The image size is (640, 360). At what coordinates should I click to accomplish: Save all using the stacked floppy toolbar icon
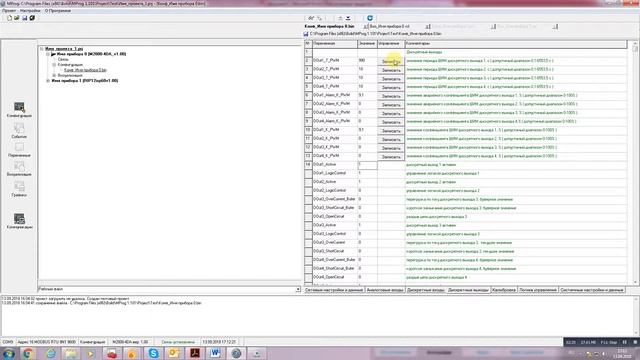(32, 18)
